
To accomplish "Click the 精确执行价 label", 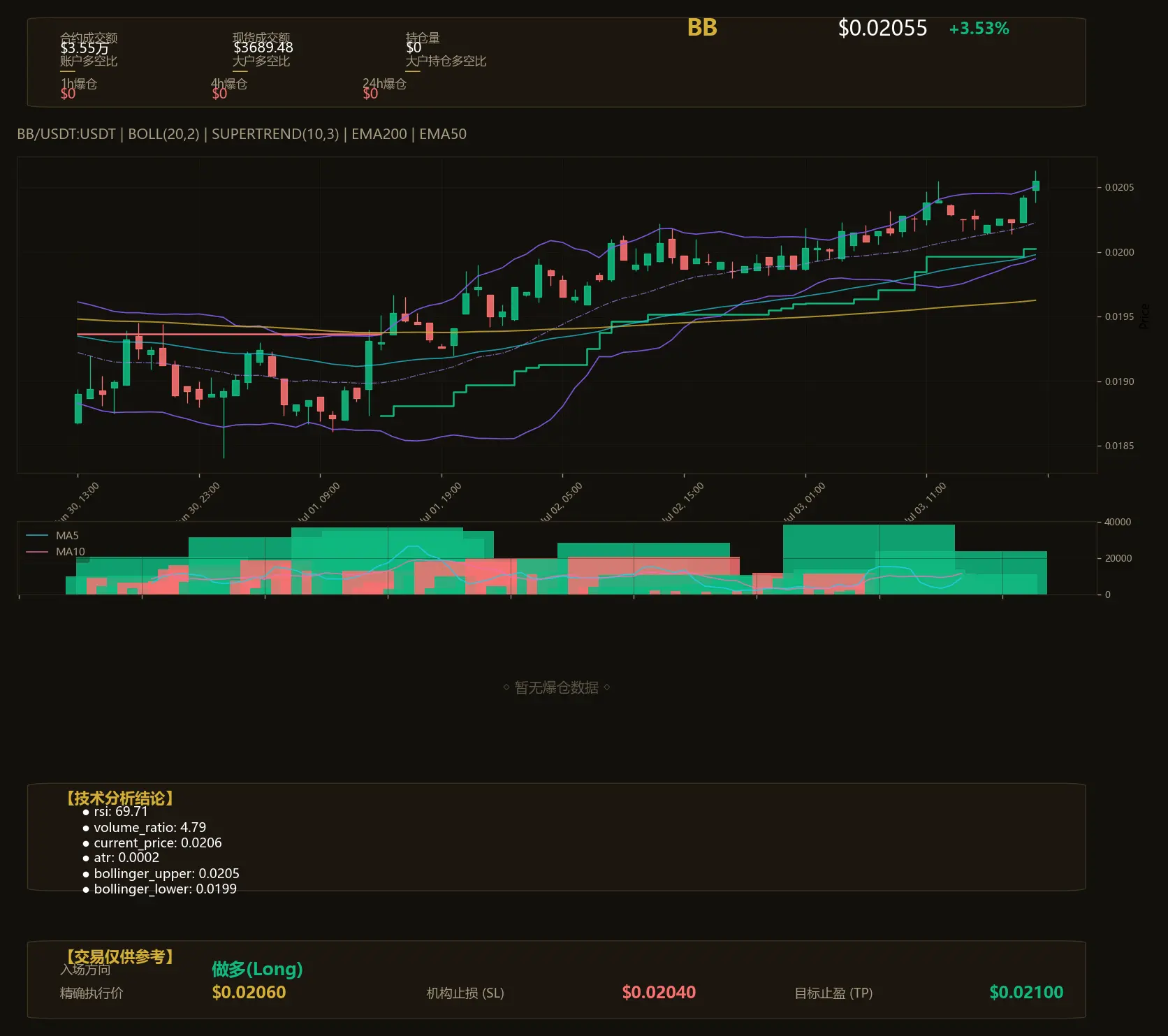I will click(x=92, y=993).
